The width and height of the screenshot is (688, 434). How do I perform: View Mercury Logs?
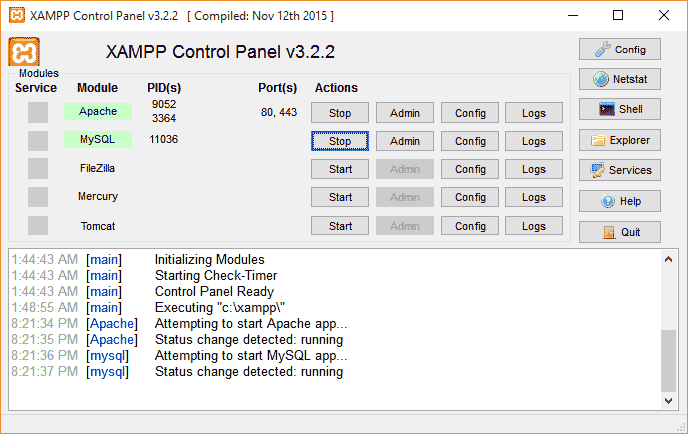click(534, 197)
